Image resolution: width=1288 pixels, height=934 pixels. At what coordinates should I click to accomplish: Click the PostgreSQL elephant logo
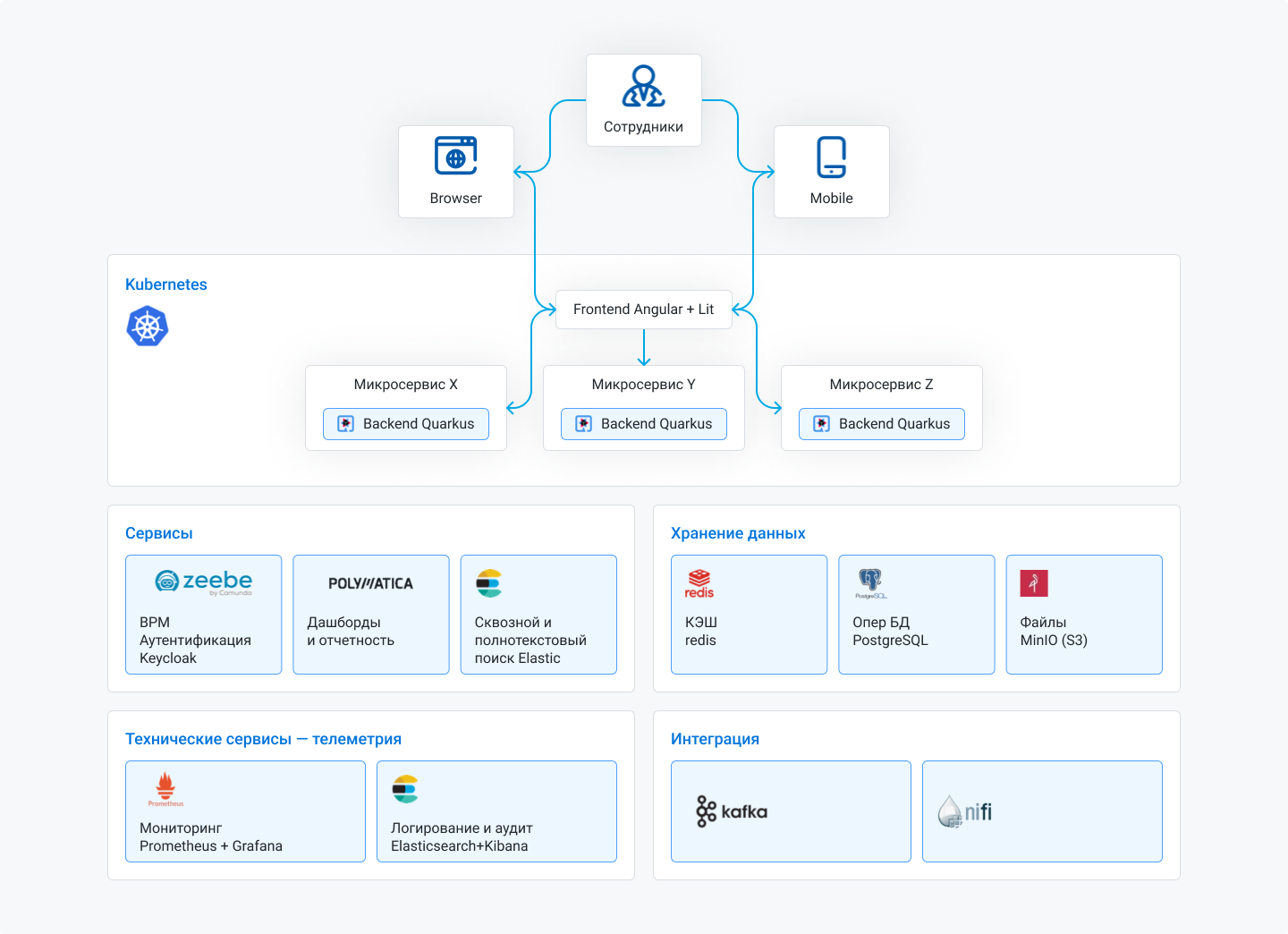(870, 583)
